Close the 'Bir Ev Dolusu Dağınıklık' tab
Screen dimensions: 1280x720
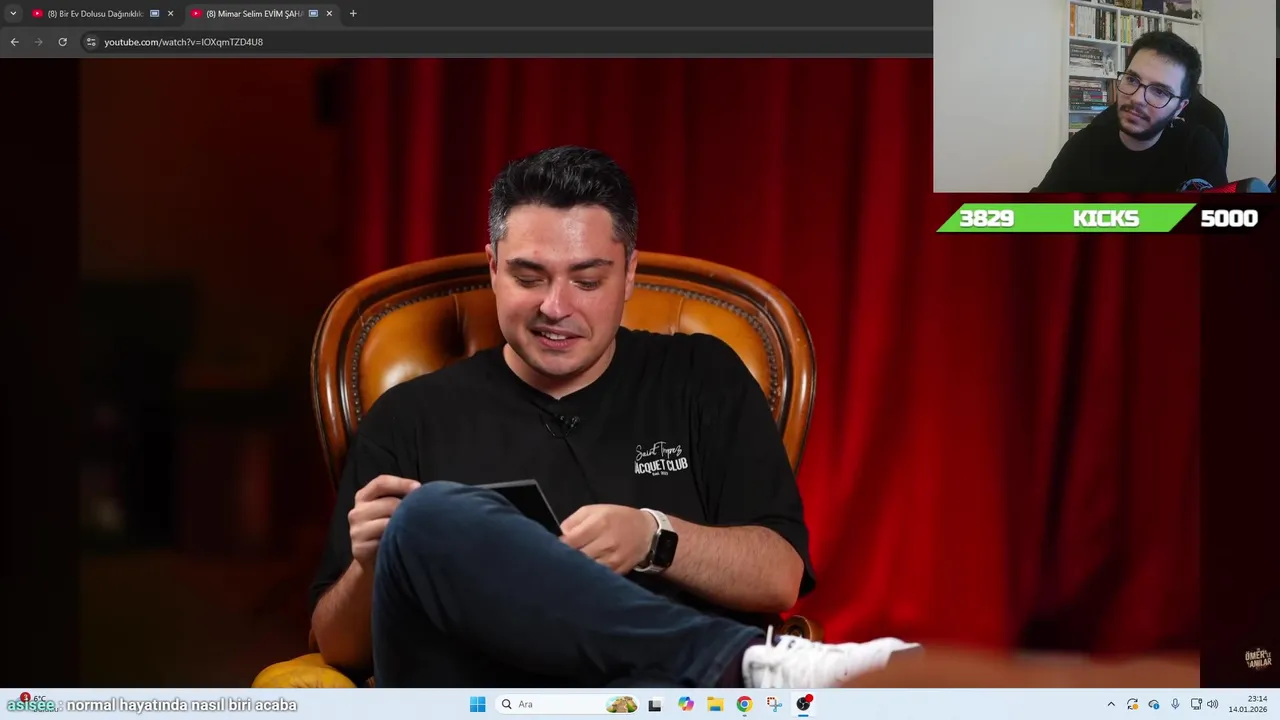pyautogui.click(x=170, y=13)
